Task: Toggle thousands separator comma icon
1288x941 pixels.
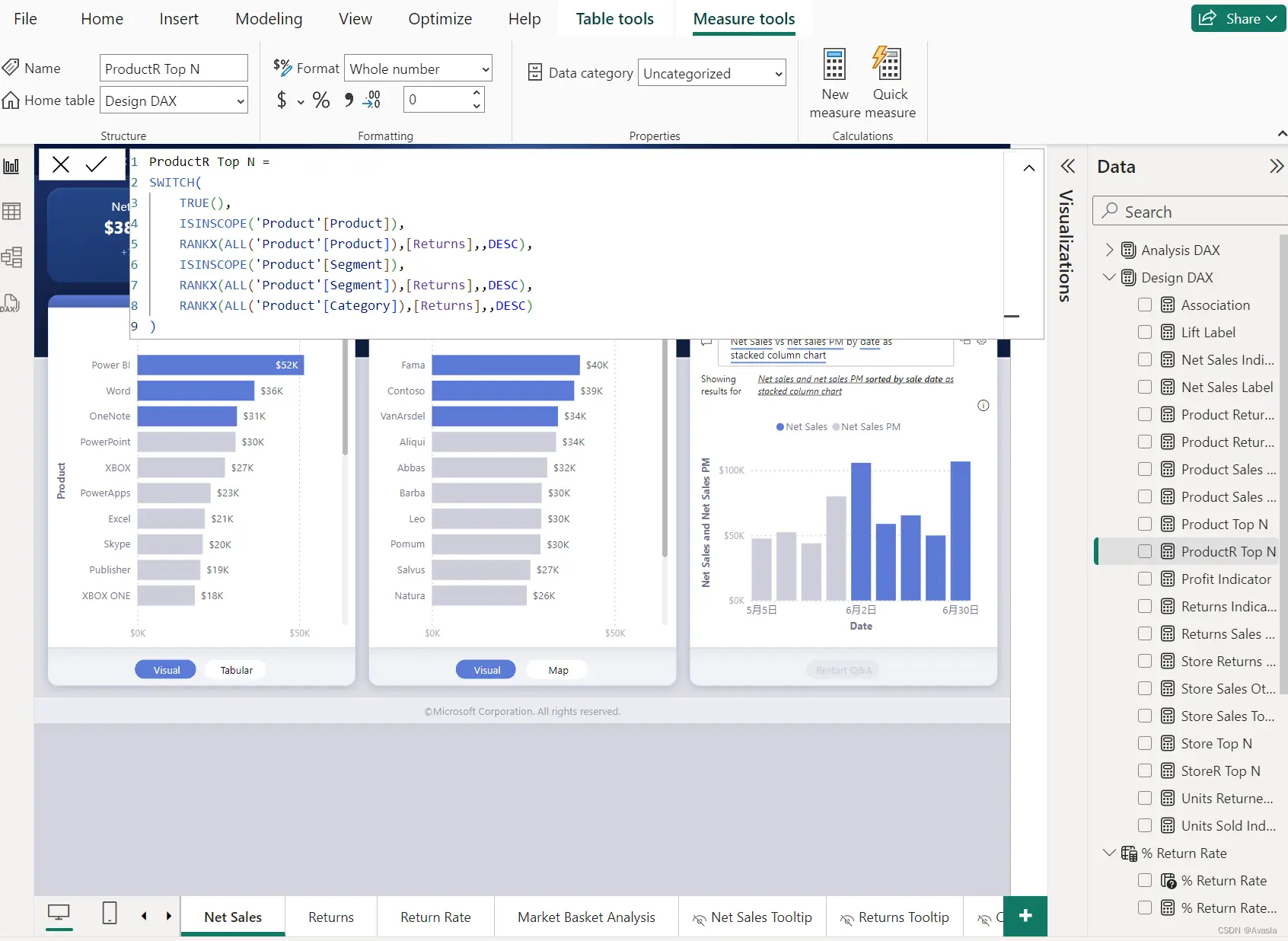Action: point(349,100)
